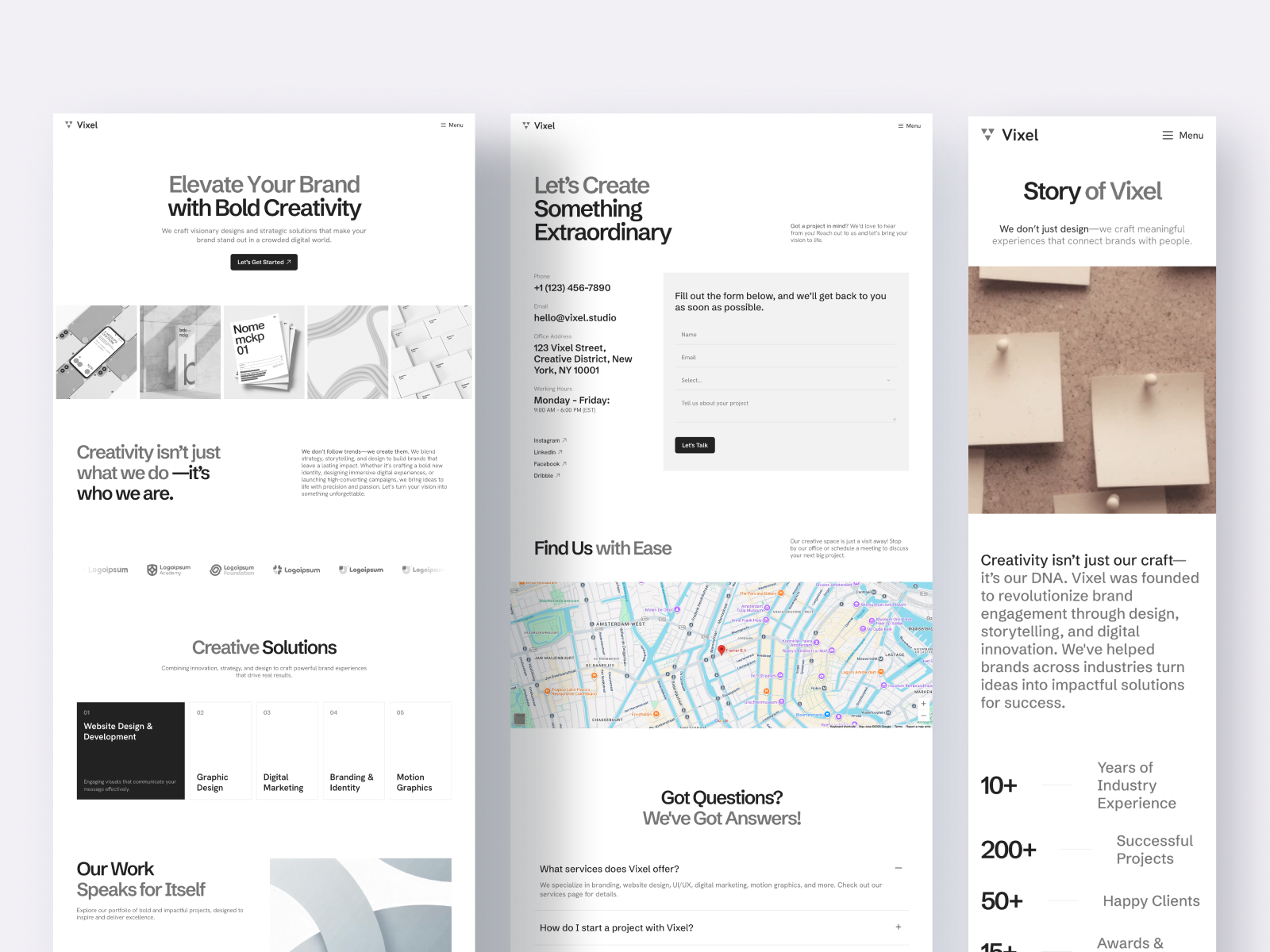
Task: Click the Lagom Amsterdam map marker
Action: pyautogui.click(x=881, y=672)
